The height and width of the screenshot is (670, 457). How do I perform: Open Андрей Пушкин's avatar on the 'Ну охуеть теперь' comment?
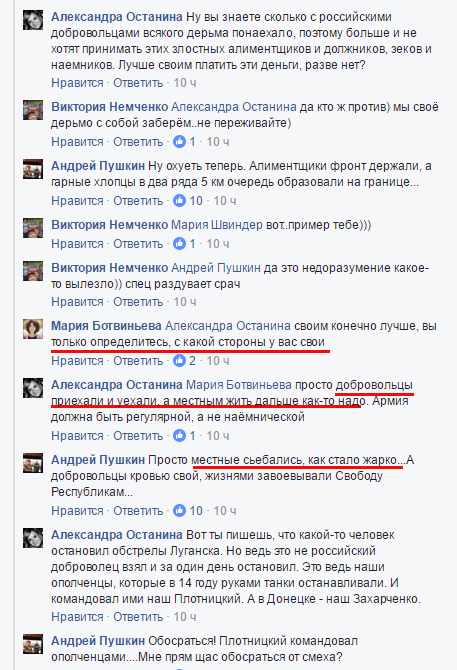coord(33,169)
